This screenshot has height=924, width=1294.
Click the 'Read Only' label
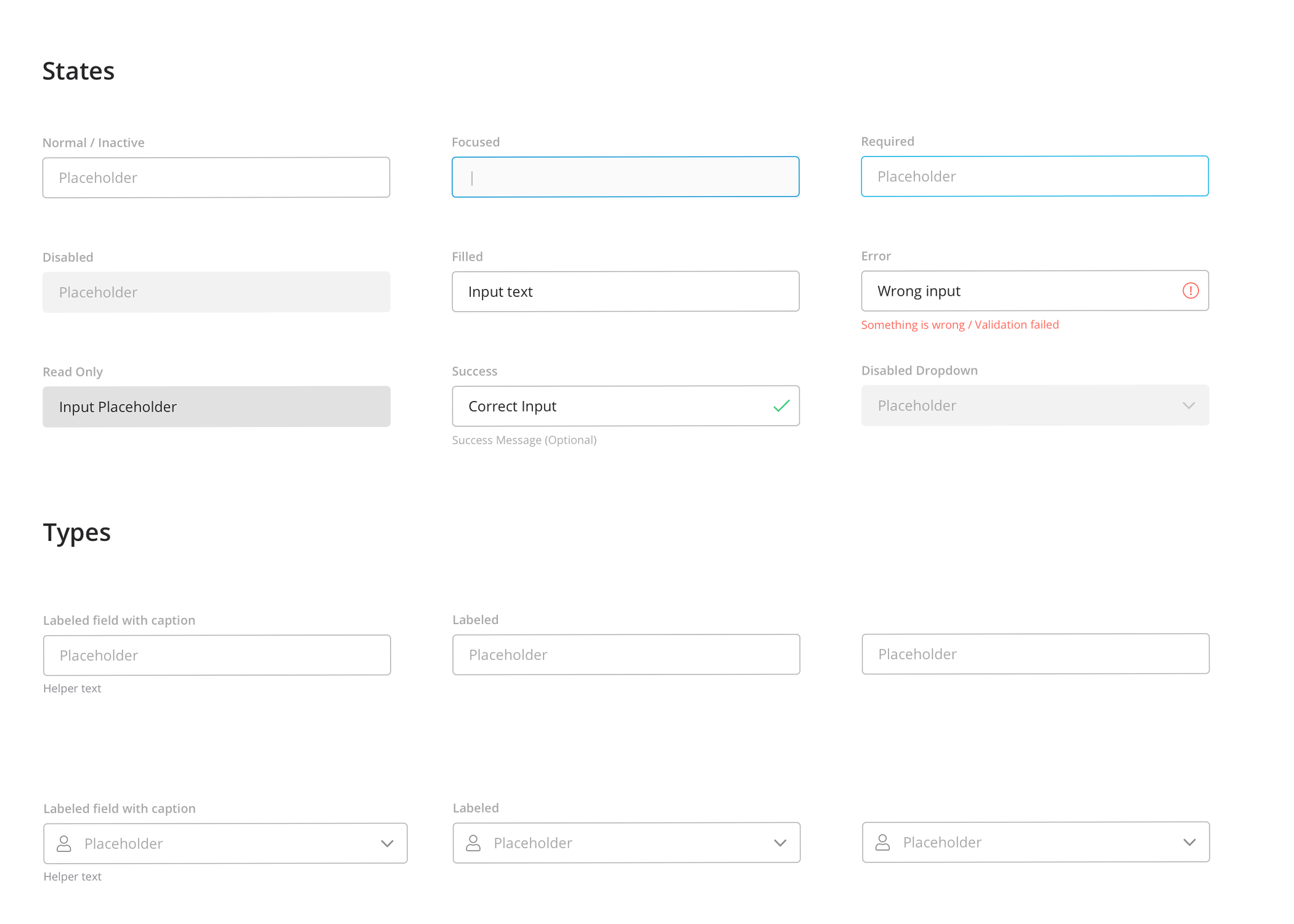72,372
